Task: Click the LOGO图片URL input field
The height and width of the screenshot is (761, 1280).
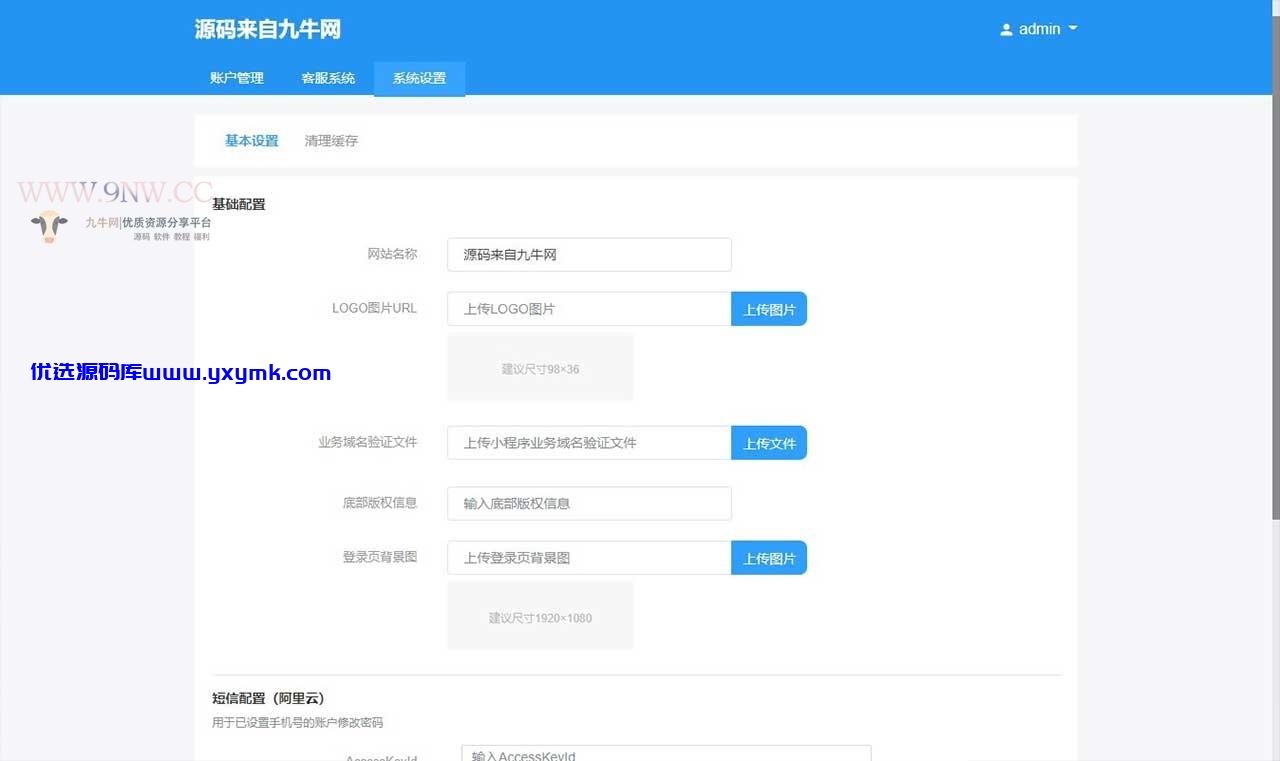Action: point(589,309)
